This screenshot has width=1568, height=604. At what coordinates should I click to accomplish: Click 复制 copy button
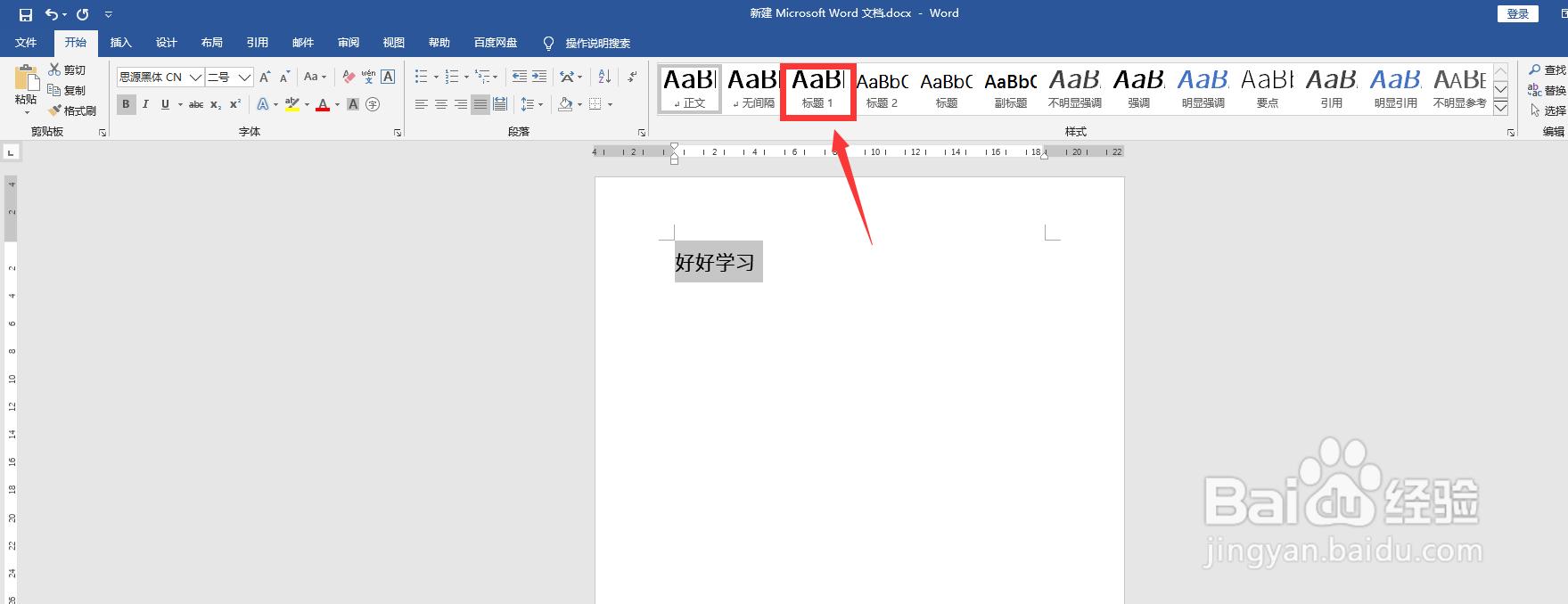[67, 90]
